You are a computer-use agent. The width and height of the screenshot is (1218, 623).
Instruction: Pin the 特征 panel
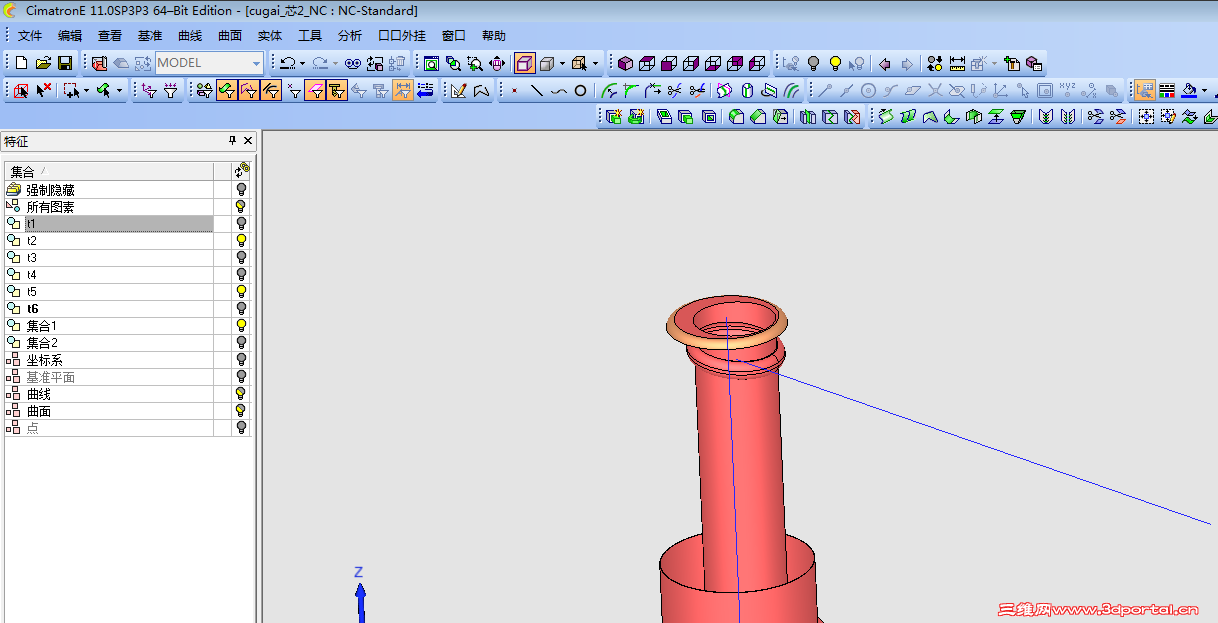[233, 141]
